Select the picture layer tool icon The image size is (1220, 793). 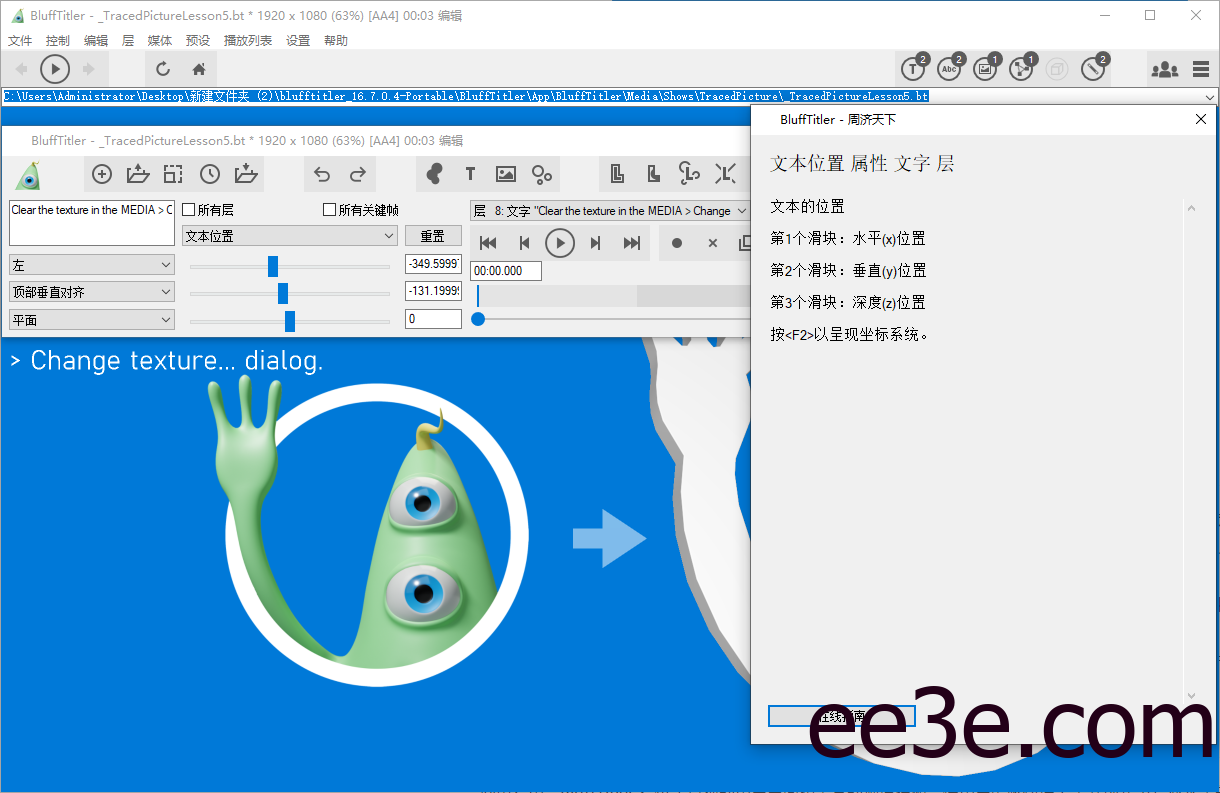(505, 174)
